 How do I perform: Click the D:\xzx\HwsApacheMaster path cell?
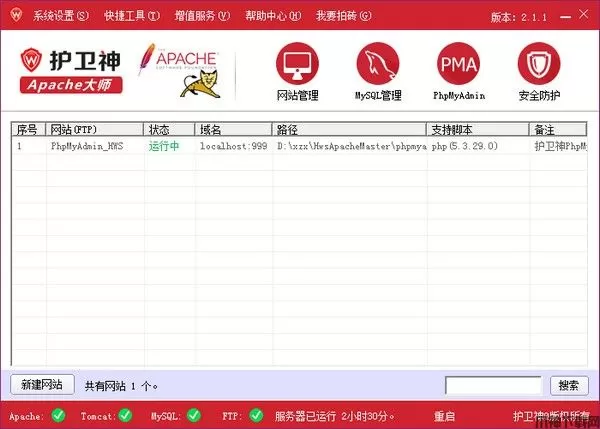[352, 146]
